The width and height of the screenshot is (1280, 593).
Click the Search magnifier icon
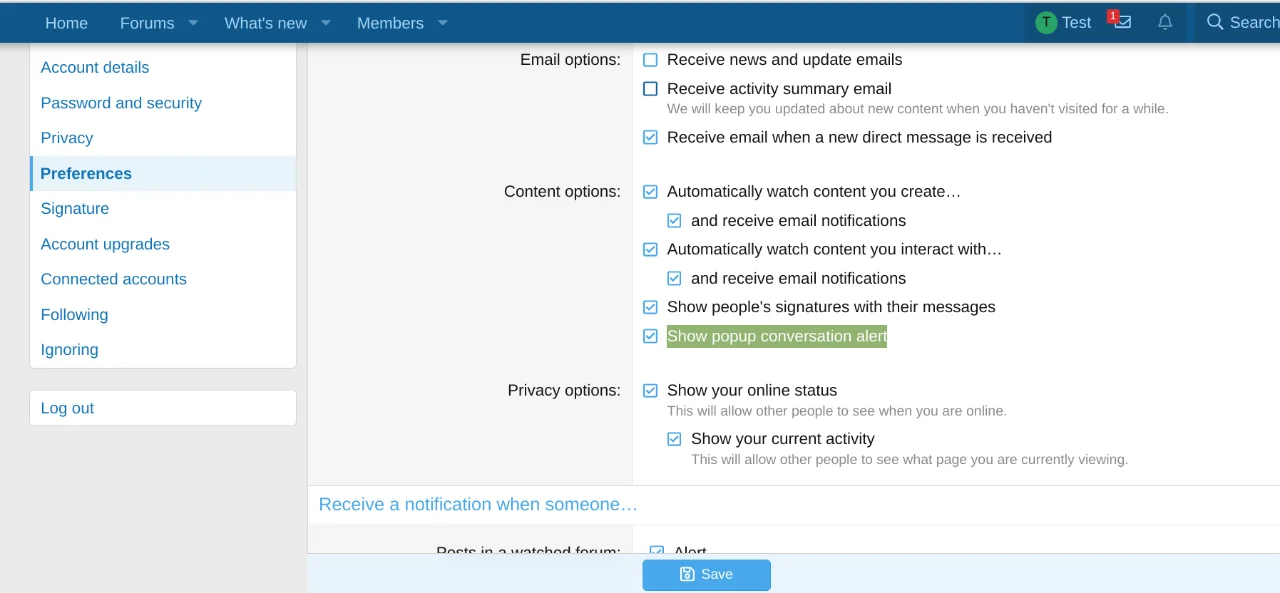pos(1215,22)
